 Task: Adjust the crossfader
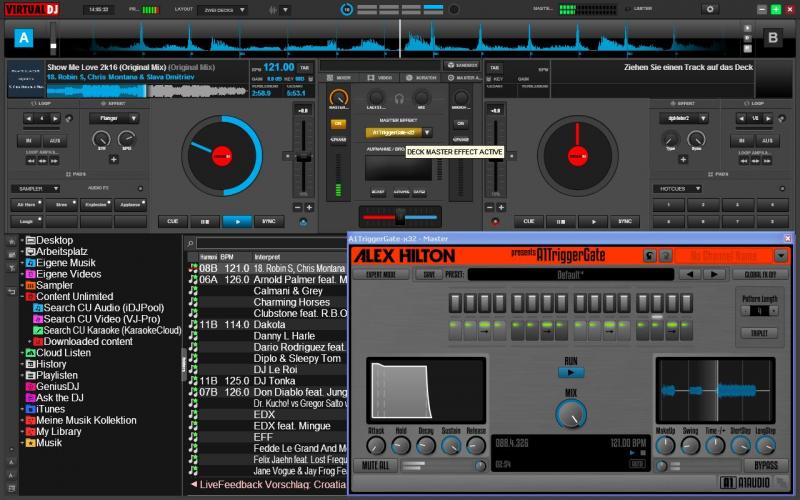tap(400, 217)
